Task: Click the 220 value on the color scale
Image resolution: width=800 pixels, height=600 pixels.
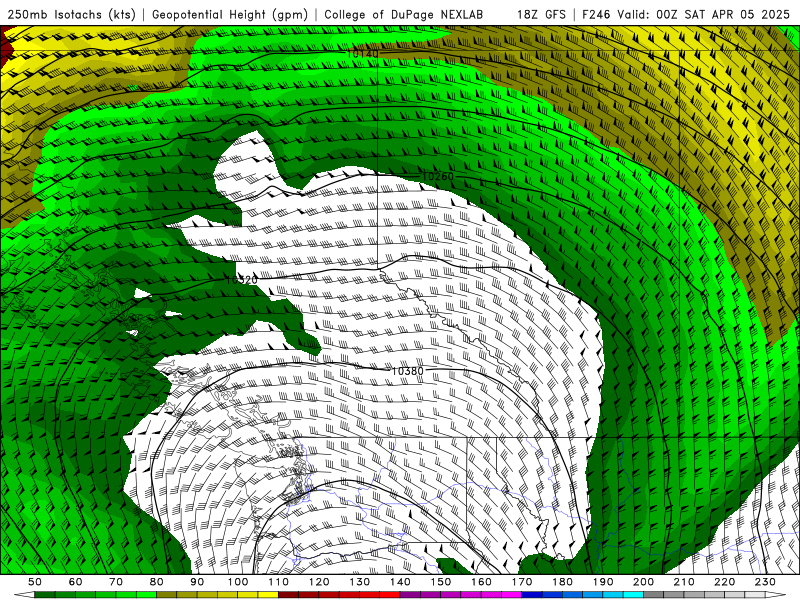Action: coord(724,582)
